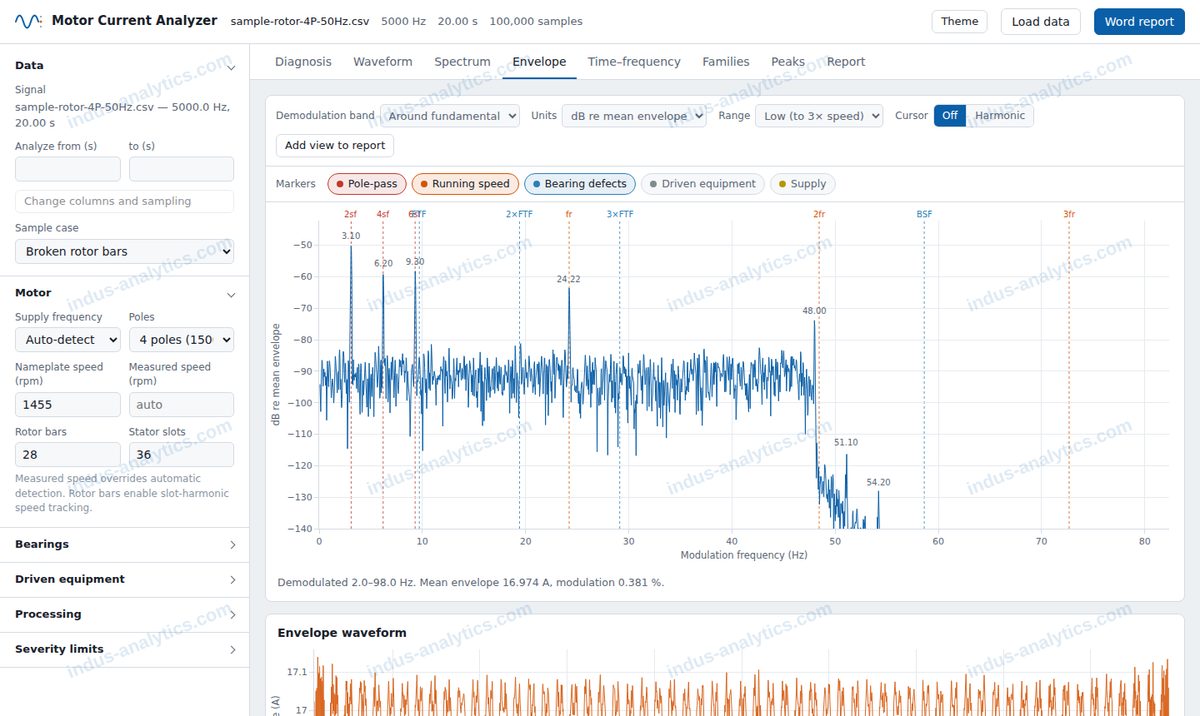Open the Demodulation band dropdown
This screenshot has height=716, width=1200.
(450, 116)
